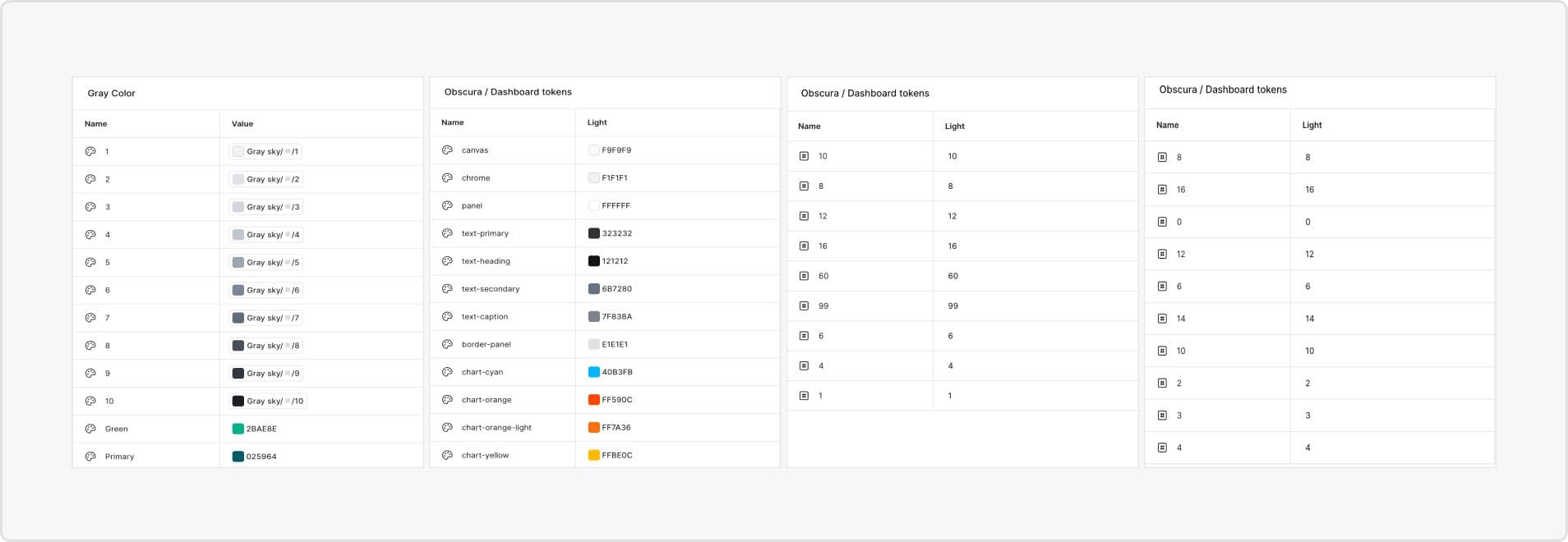Select the number icon next to variable 14
This screenshot has width=1568, height=542.
point(1162,319)
